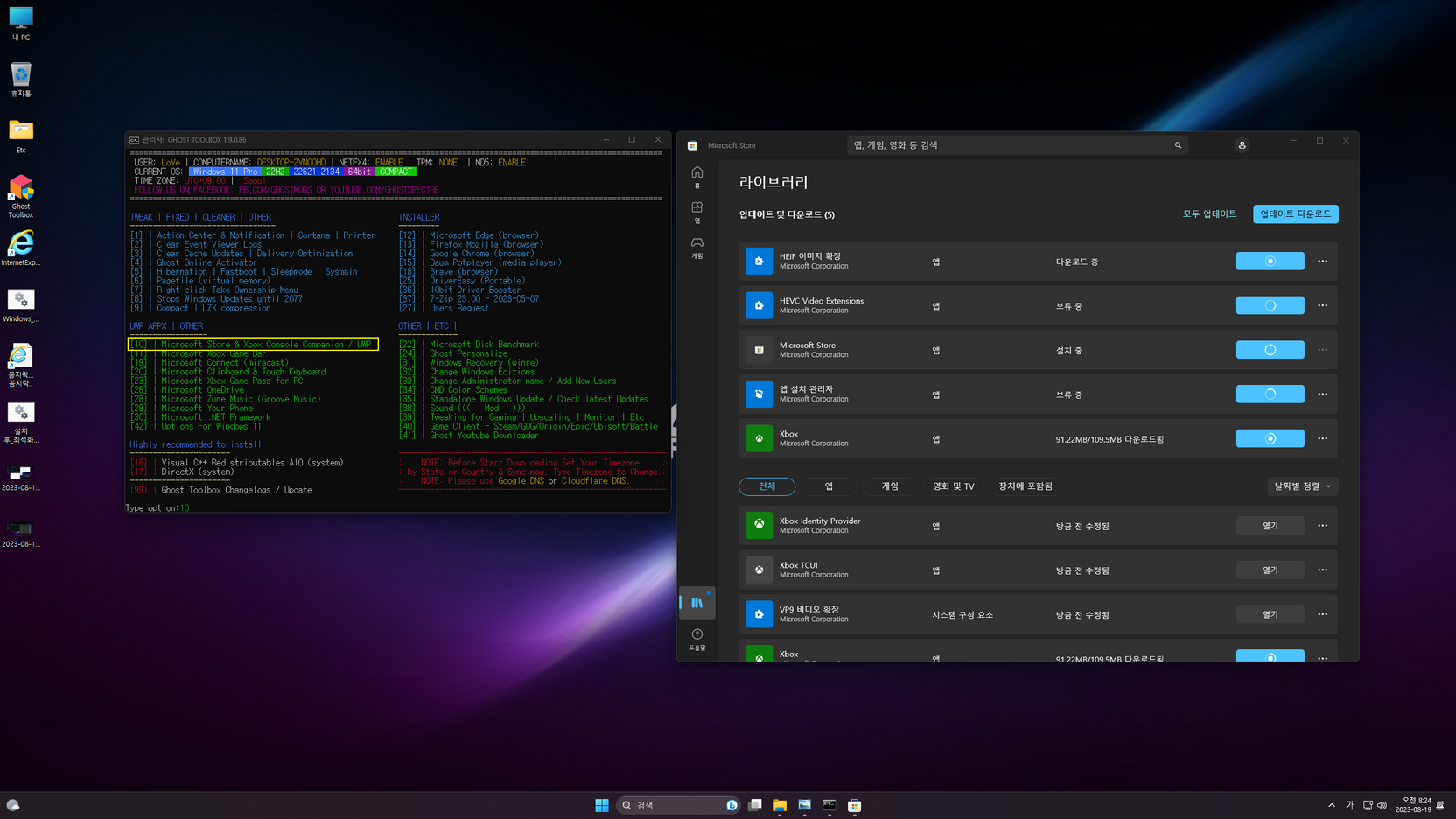Click 모두 업데이트 link
The image size is (1456, 819).
pyautogui.click(x=1210, y=213)
